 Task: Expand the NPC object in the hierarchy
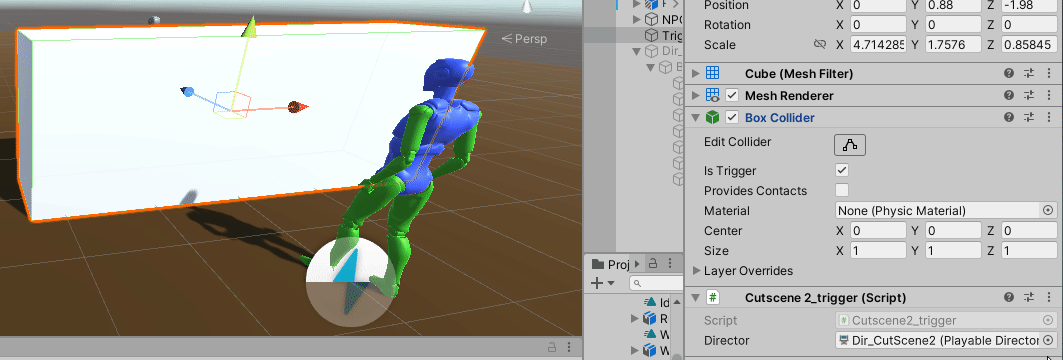636,19
